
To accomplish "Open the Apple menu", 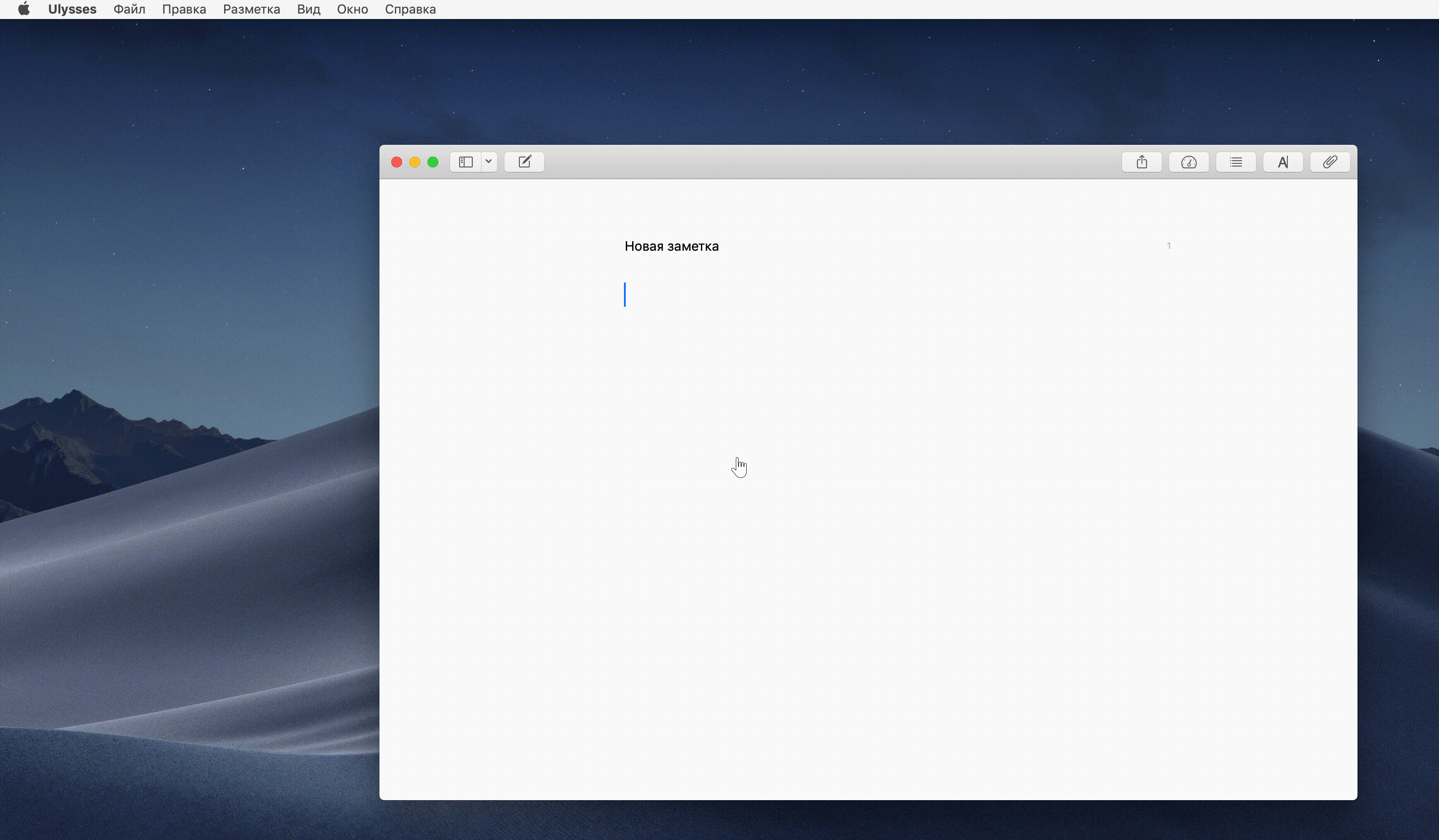I will pyautogui.click(x=24, y=9).
